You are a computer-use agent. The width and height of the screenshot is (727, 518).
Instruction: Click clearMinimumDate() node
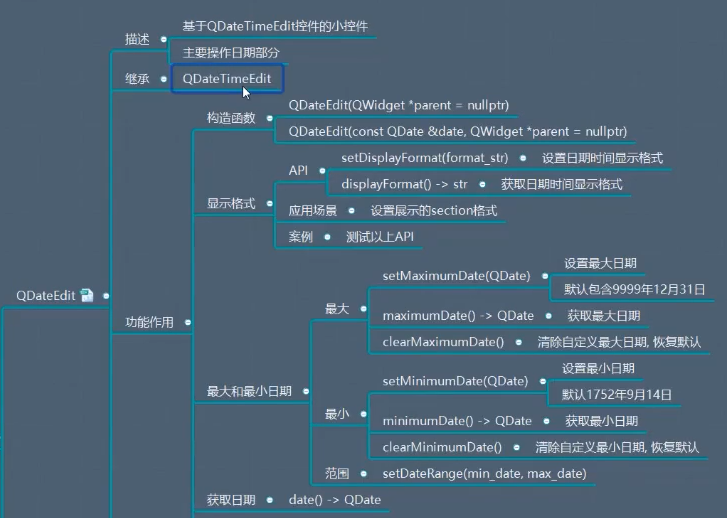pos(442,448)
